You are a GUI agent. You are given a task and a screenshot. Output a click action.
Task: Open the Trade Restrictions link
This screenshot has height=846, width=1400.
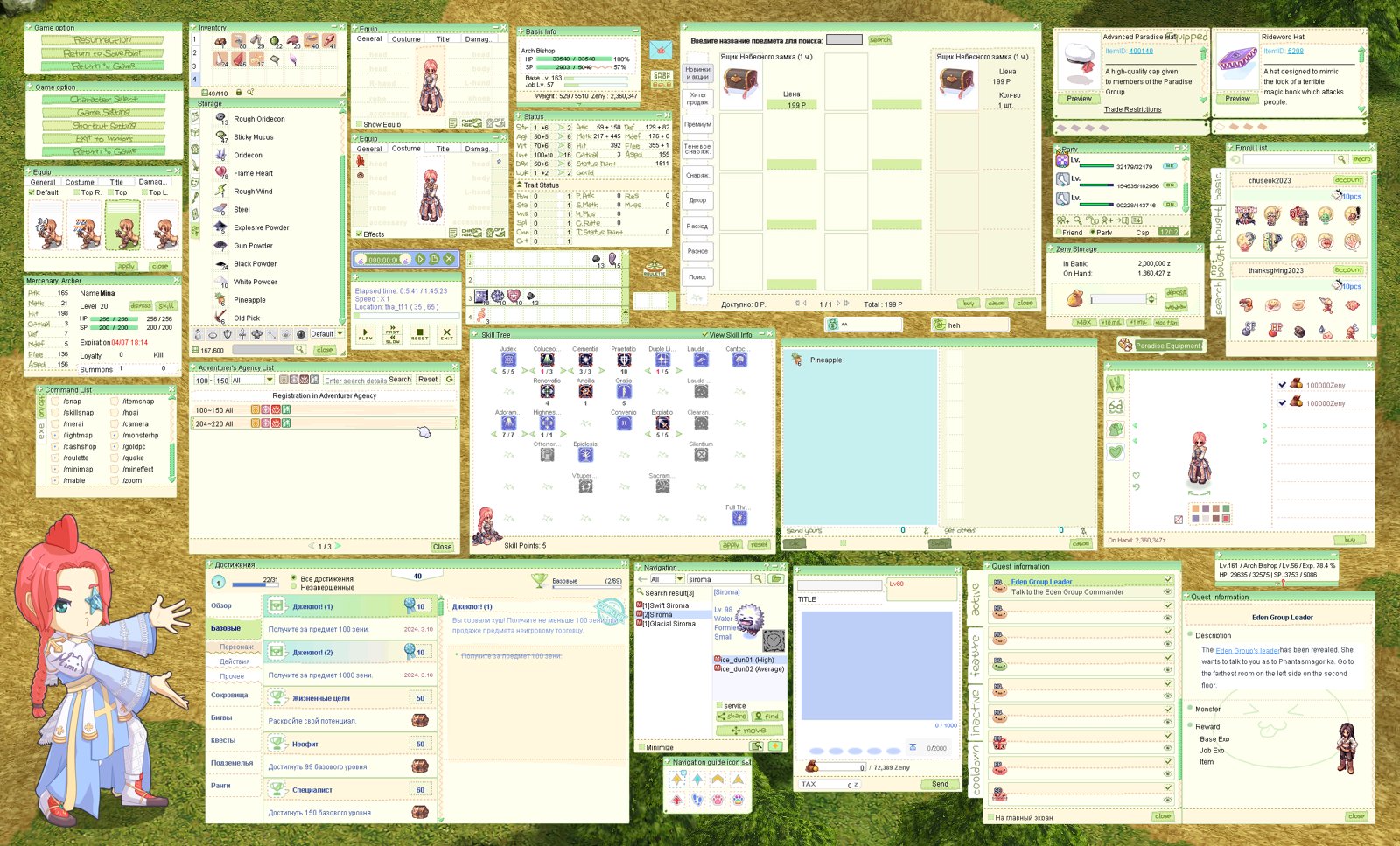point(1132,109)
